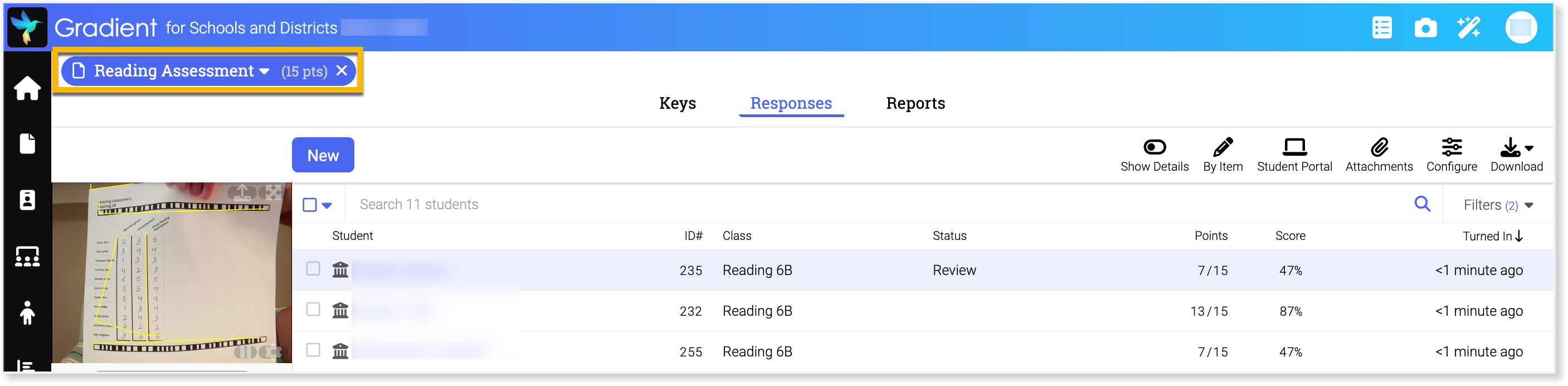Switch to By Item pencil view
The image size is (1568, 386).
point(1223,155)
